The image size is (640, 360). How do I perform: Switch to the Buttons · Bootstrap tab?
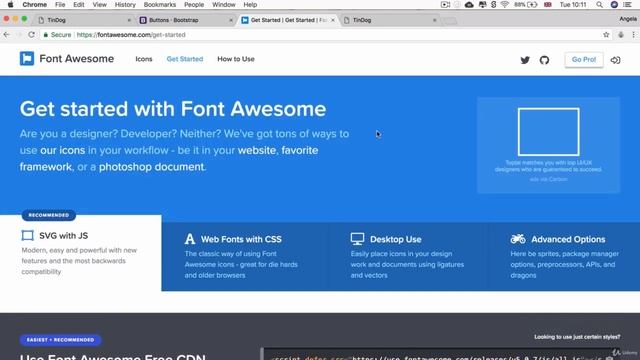coord(185,20)
